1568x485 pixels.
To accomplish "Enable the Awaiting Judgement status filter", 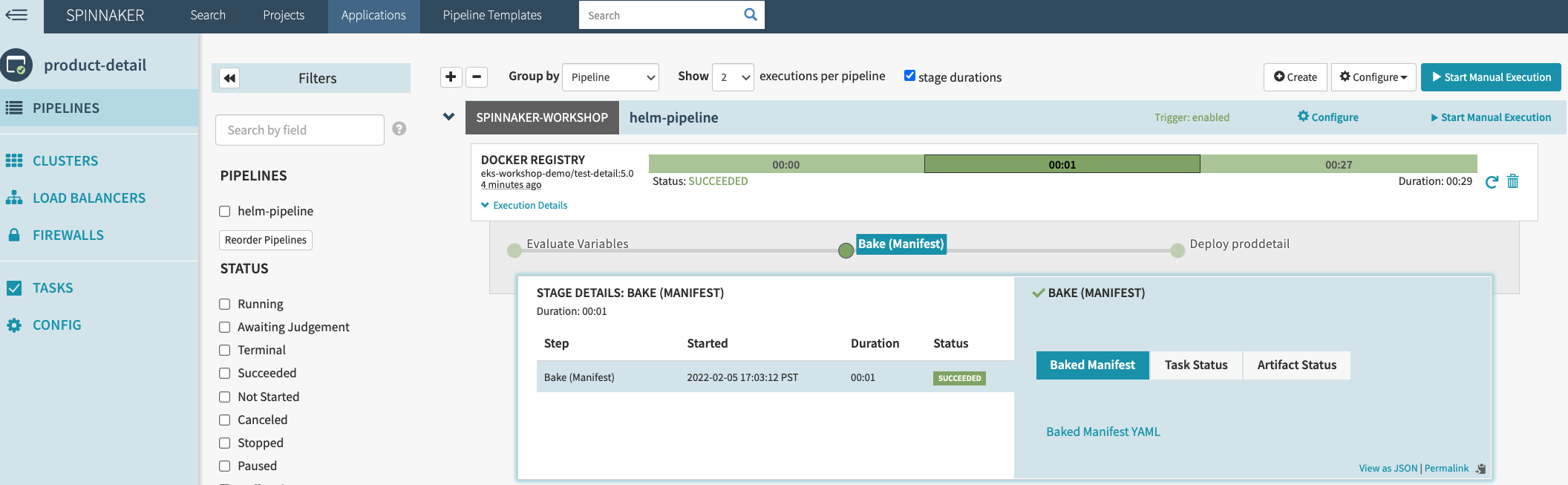I will click(x=225, y=327).
